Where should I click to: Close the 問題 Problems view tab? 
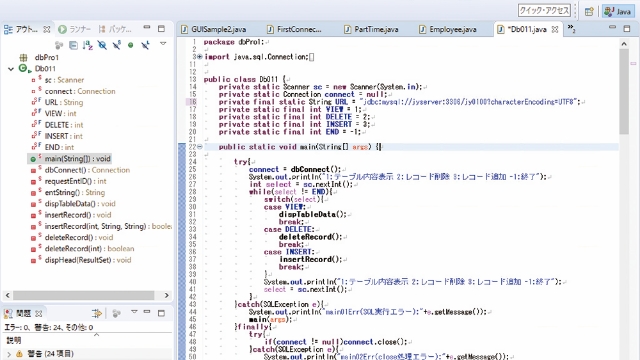point(39,313)
